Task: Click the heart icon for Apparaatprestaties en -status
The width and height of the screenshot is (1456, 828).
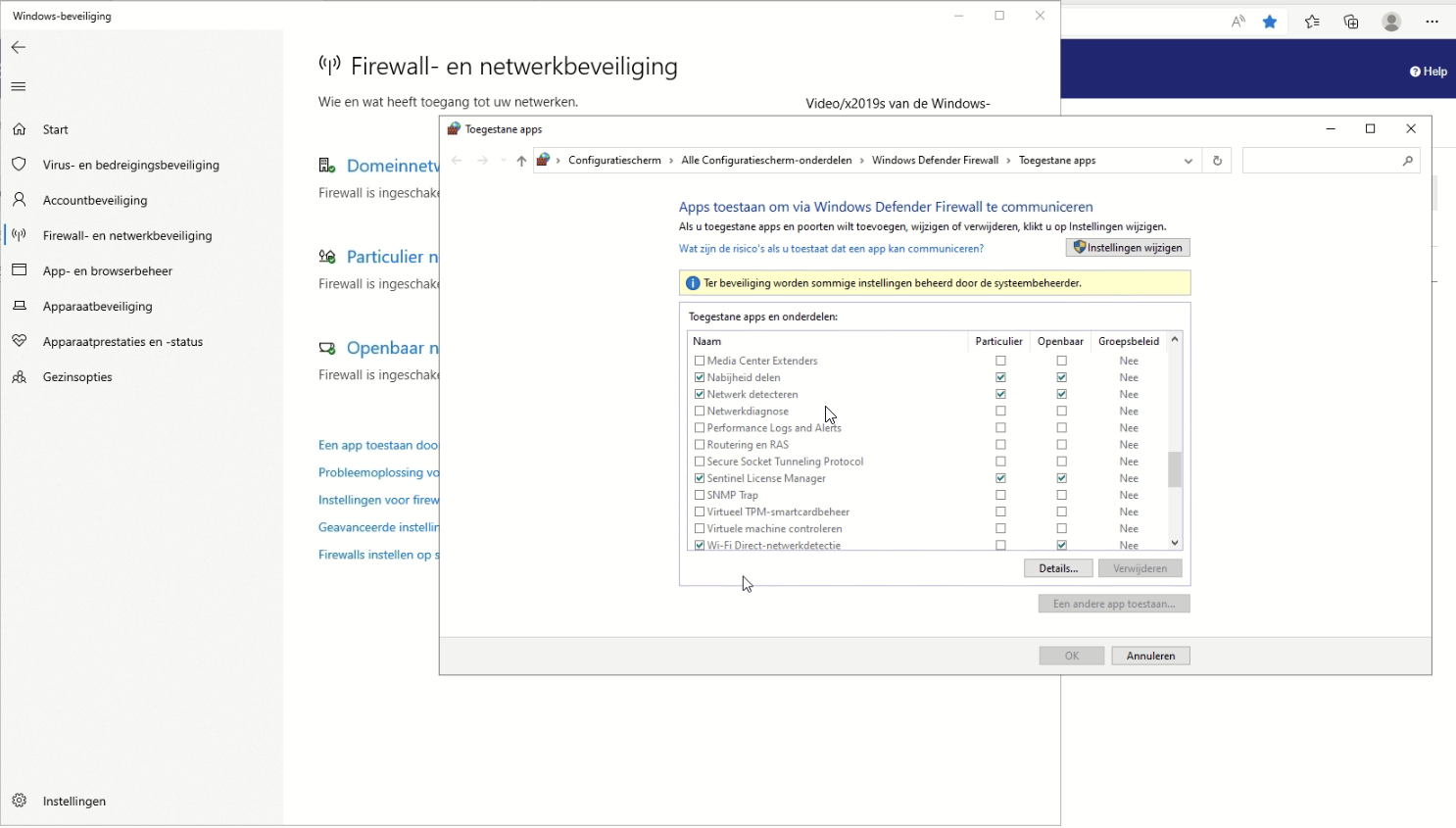Action: point(20,341)
